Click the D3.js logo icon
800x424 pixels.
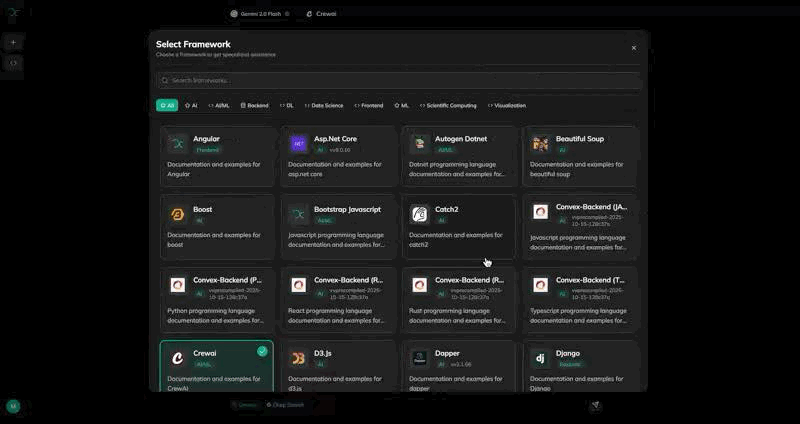[298, 358]
